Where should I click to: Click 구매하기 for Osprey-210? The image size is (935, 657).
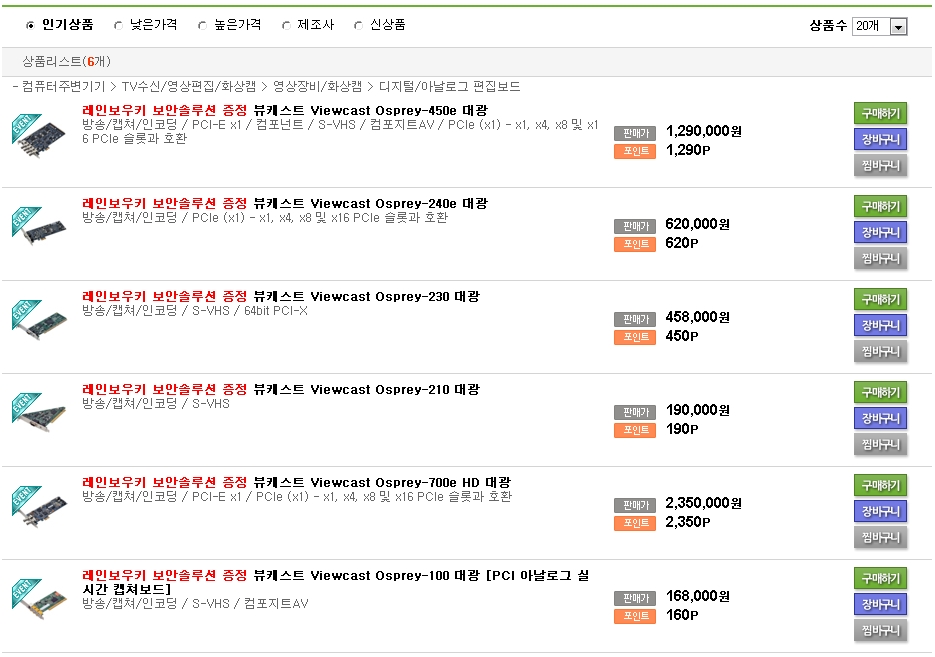[880, 392]
